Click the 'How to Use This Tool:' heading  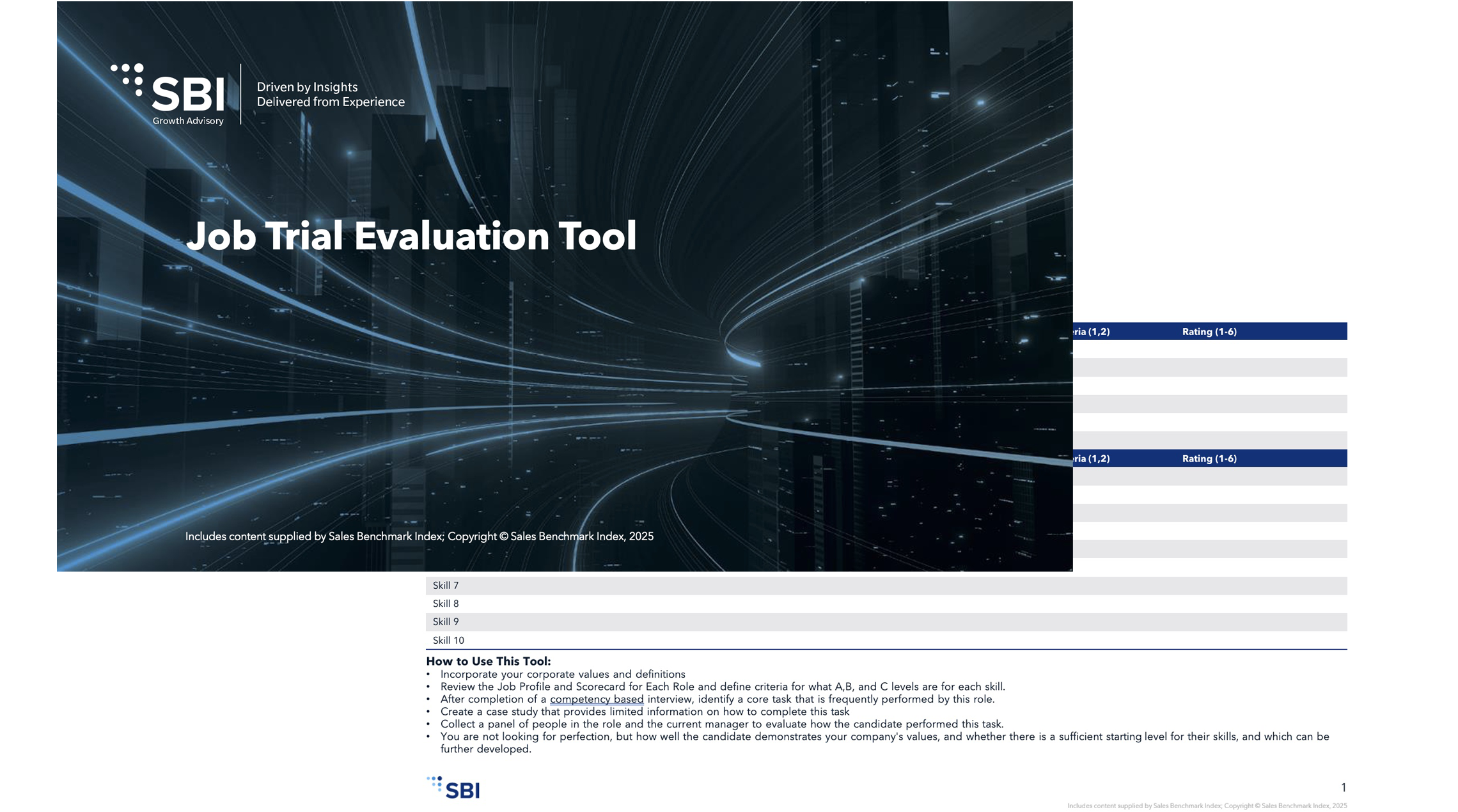(488, 661)
